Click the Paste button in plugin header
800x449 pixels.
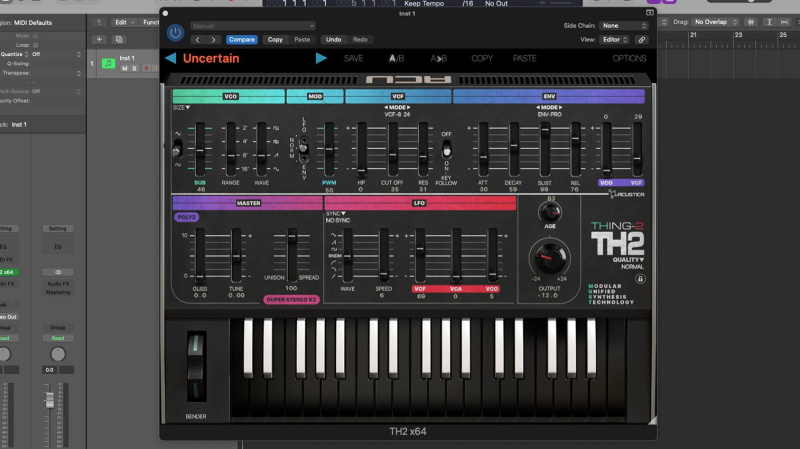(302, 39)
